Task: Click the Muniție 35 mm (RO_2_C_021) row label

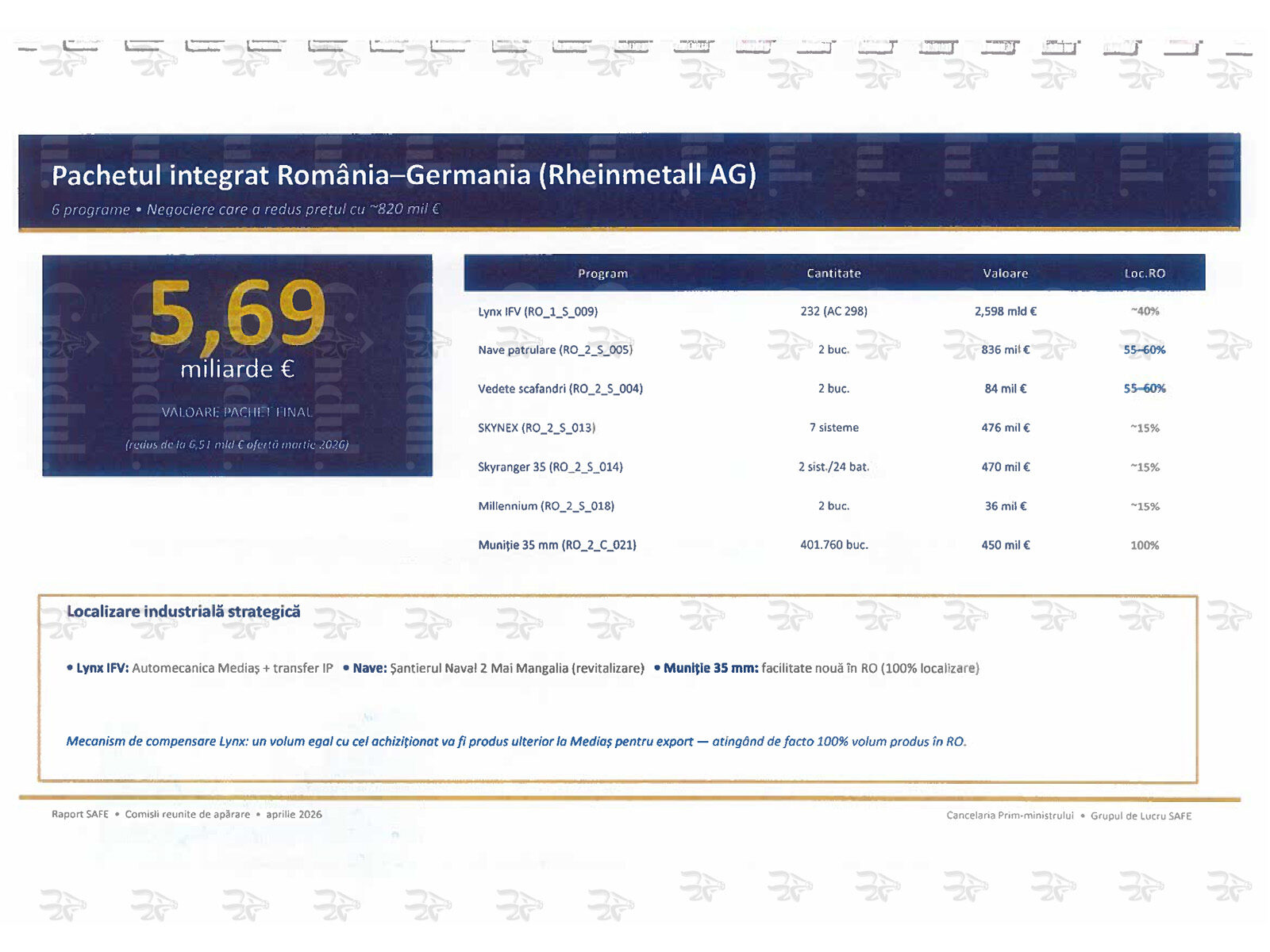Action: click(556, 545)
